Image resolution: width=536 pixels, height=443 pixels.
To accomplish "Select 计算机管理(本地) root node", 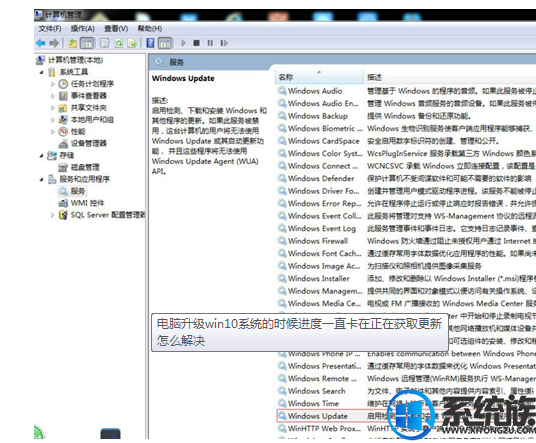I will (76, 60).
